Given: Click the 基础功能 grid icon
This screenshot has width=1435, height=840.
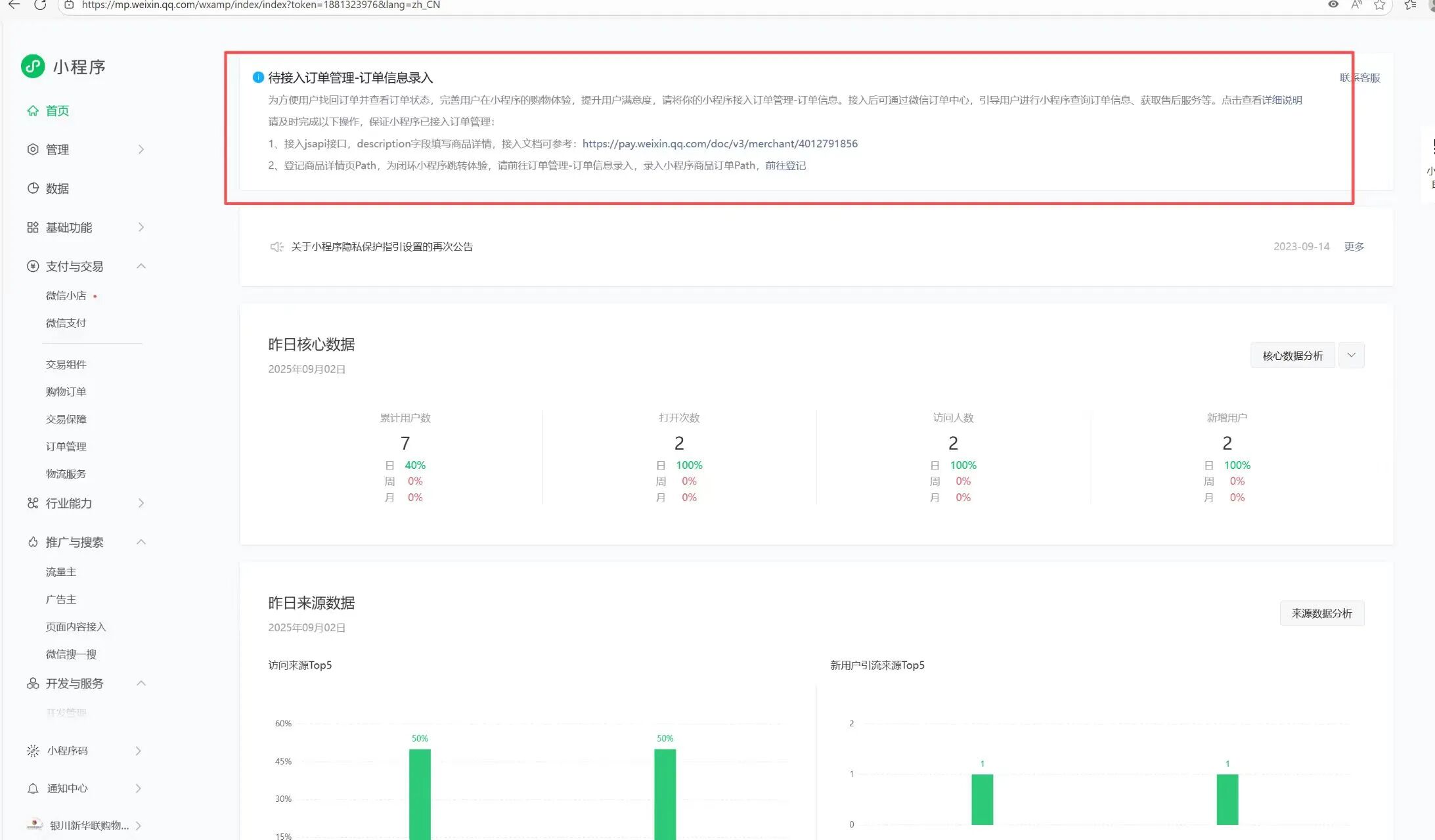Looking at the screenshot, I should 33,227.
